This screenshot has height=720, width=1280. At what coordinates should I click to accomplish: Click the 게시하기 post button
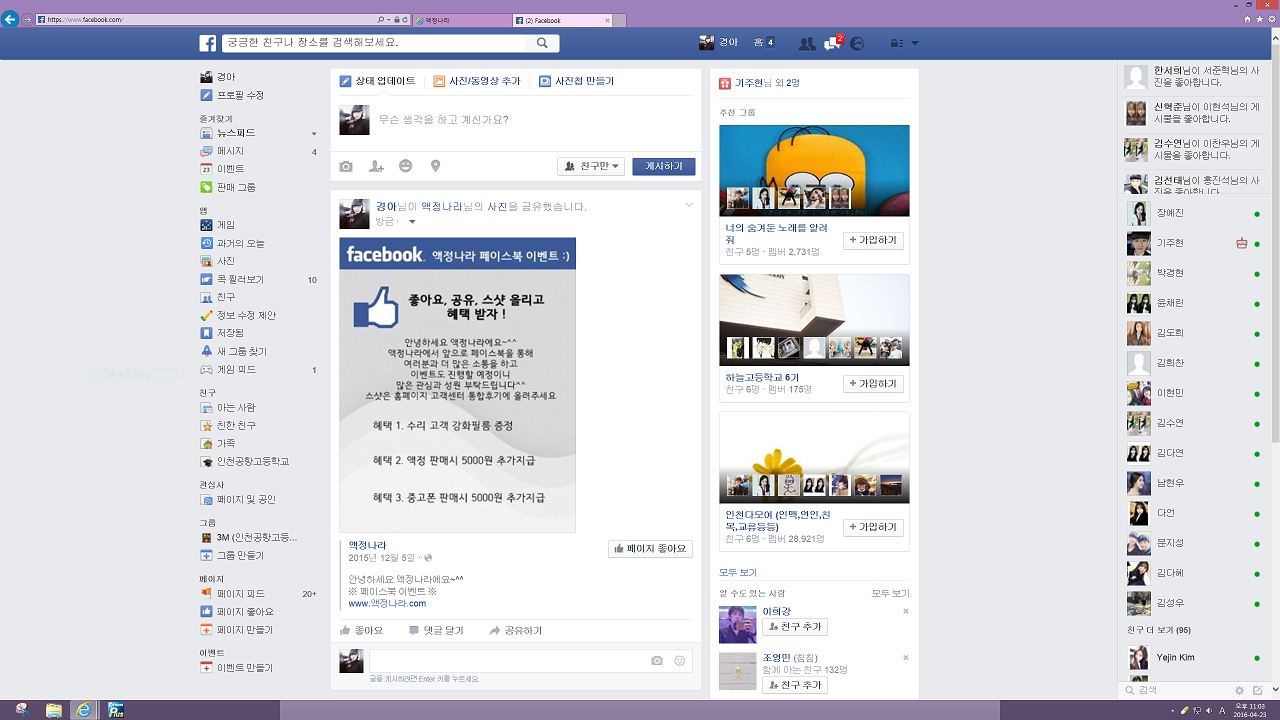tap(664, 166)
